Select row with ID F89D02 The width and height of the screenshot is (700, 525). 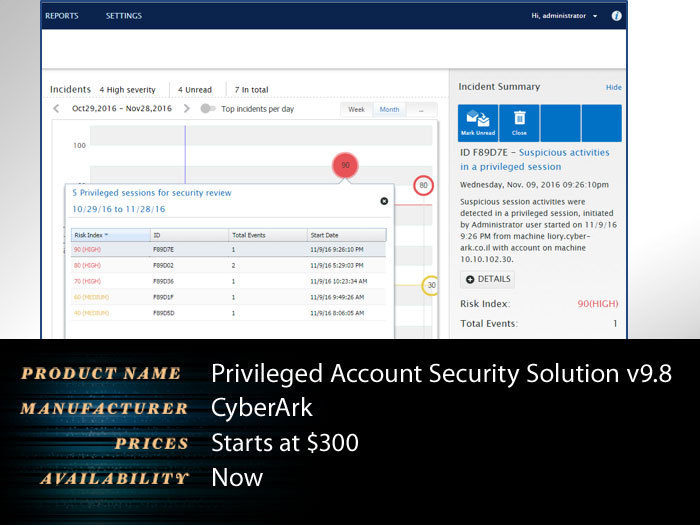[228, 265]
